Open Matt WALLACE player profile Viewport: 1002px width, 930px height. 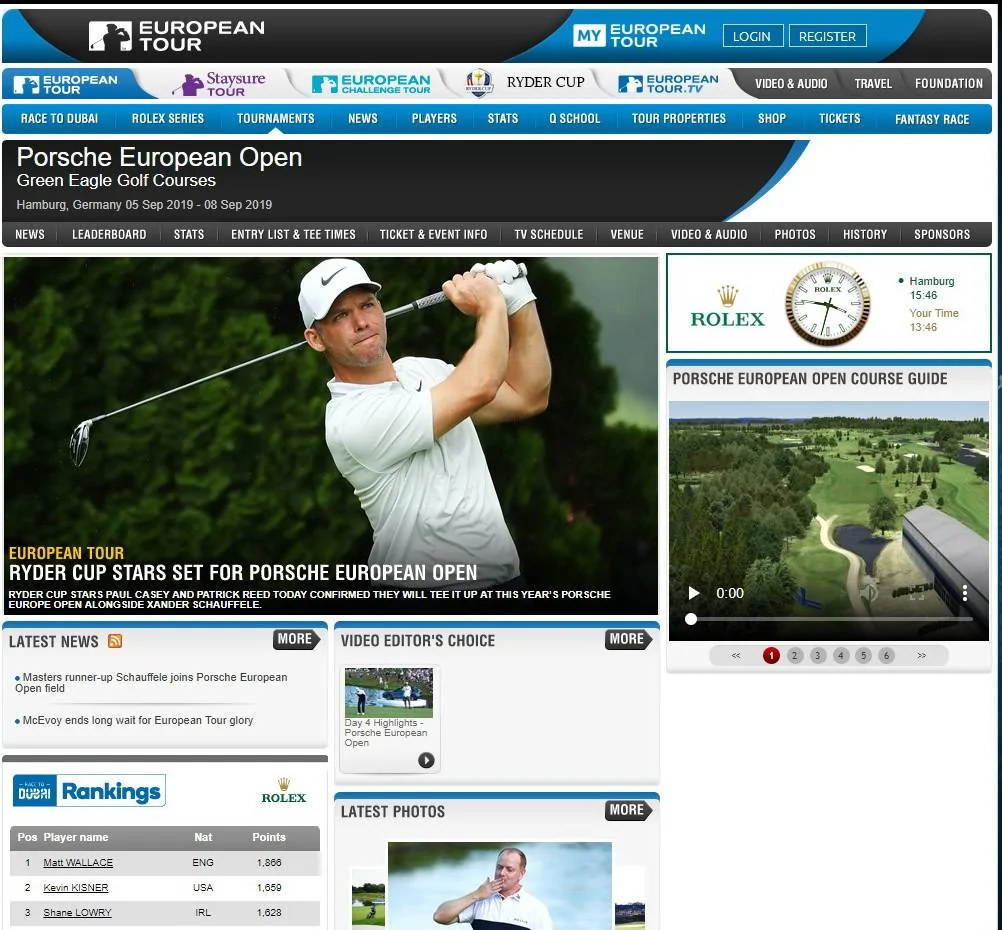(78, 863)
